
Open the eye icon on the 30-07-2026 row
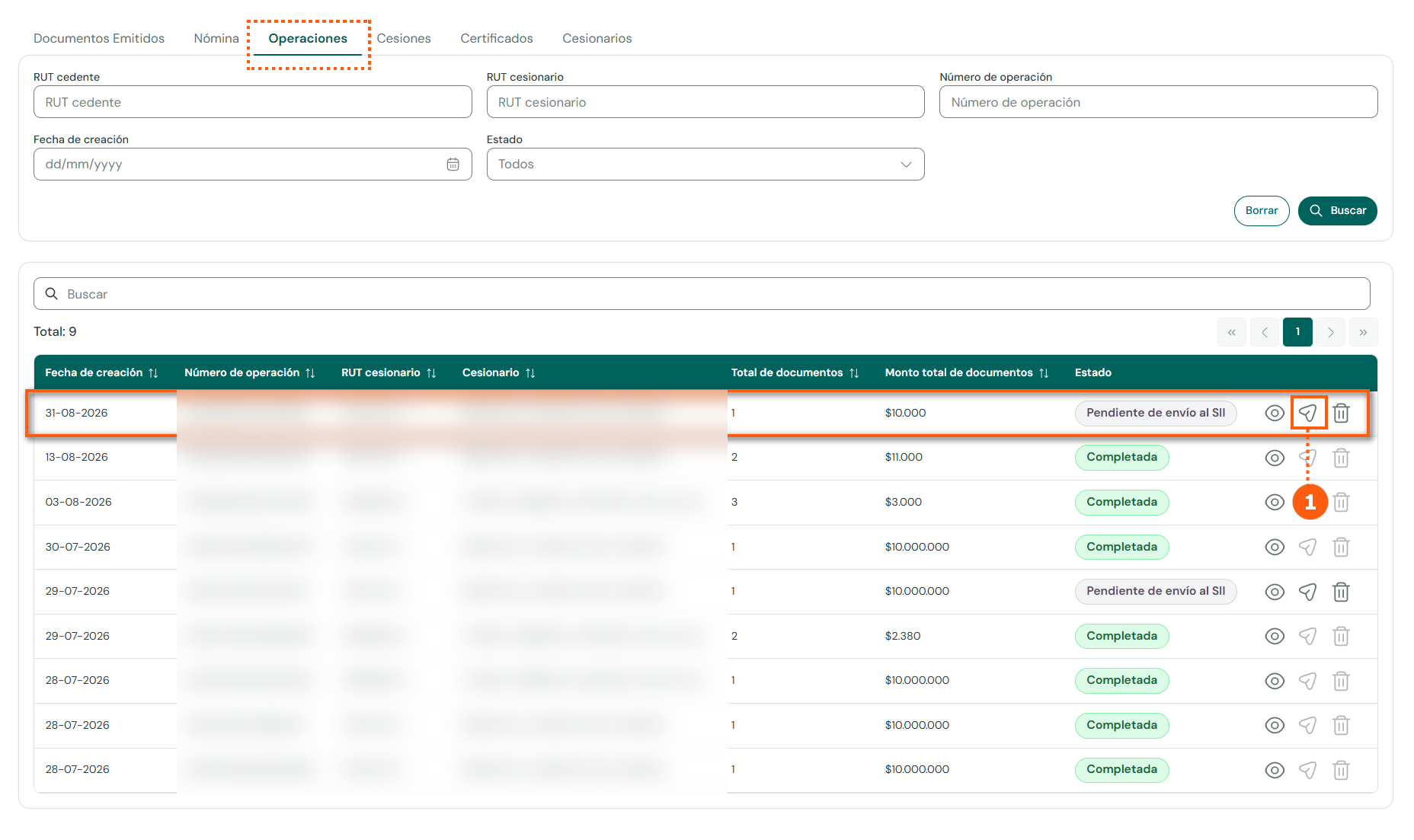tap(1275, 547)
